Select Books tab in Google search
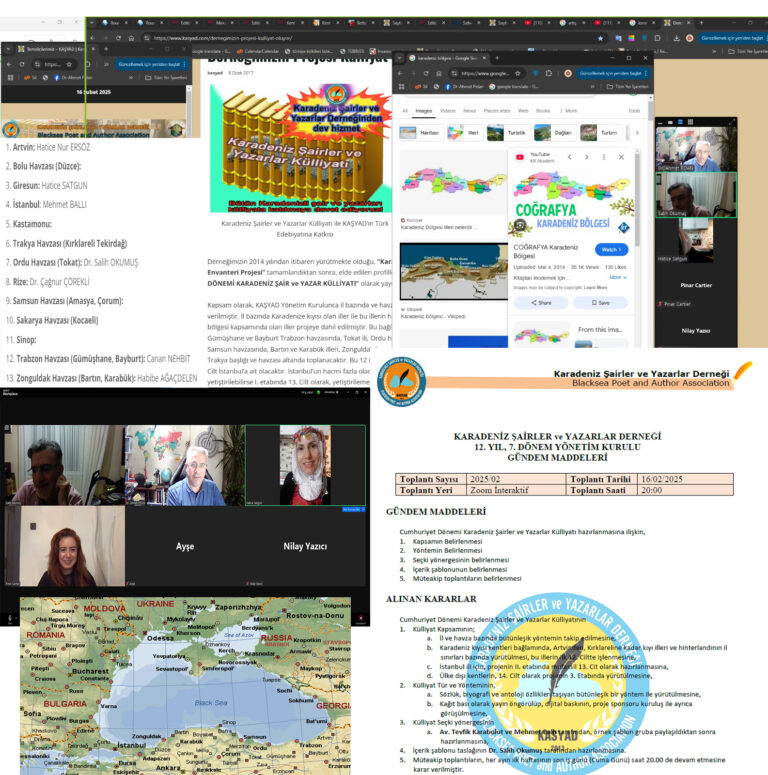The width and height of the screenshot is (768, 775). tap(543, 111)
